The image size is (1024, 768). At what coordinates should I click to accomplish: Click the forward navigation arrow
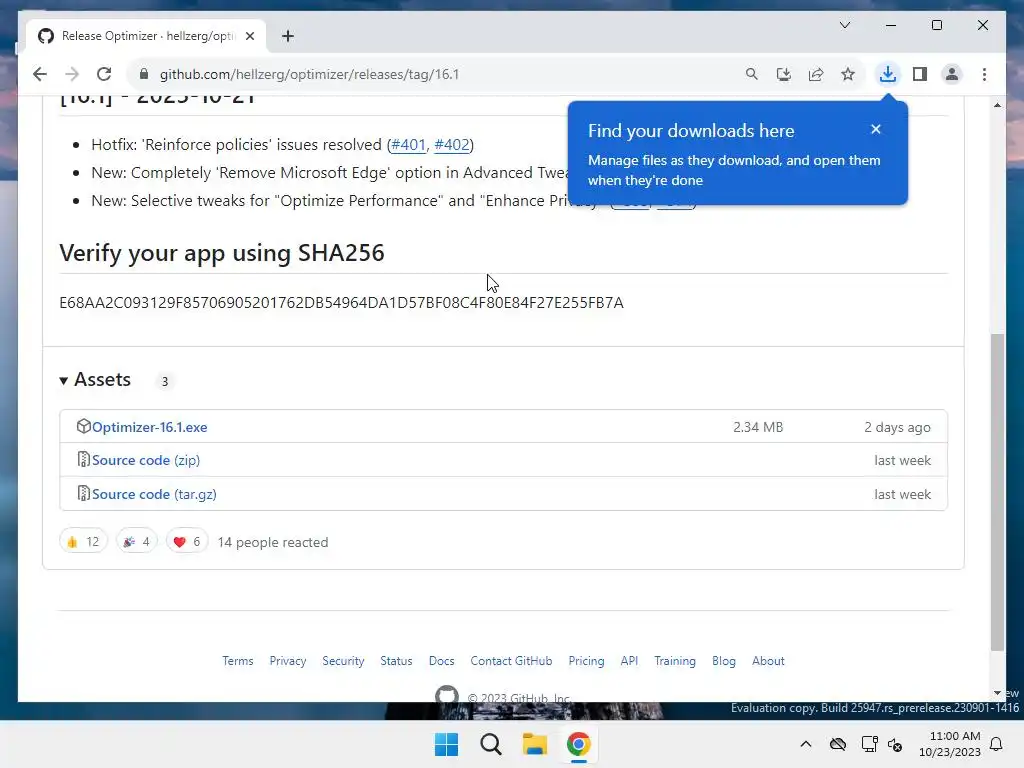coord(72,74)
